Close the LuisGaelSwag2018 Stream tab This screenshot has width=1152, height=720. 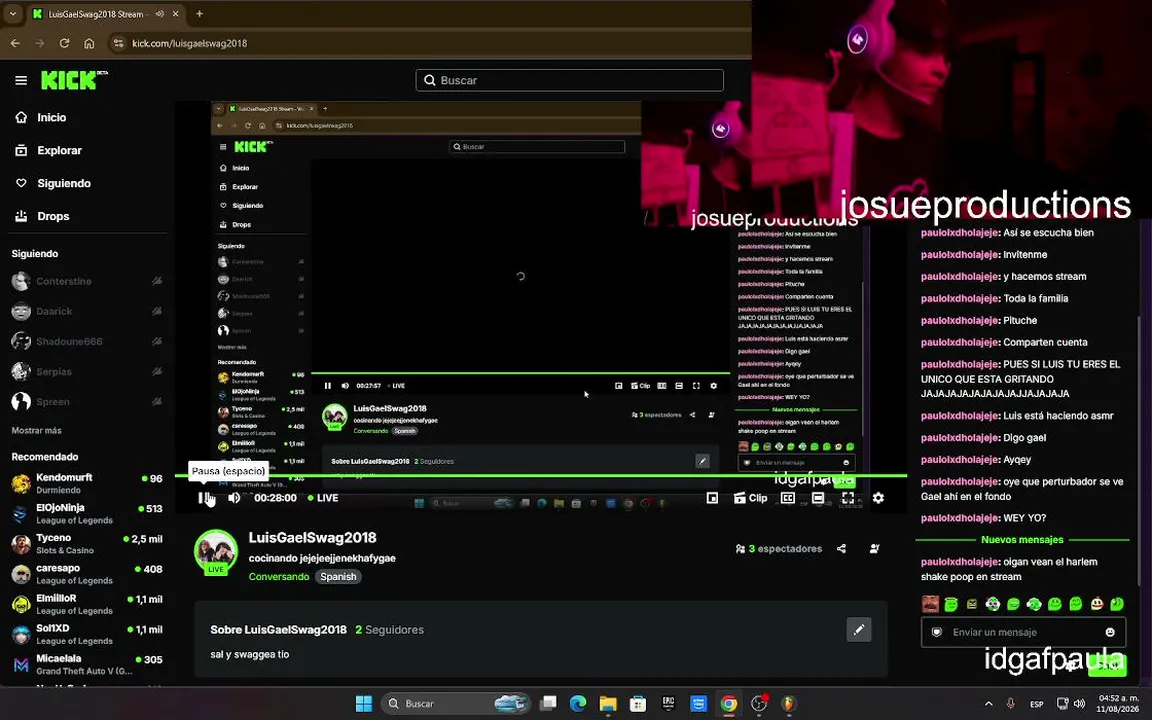coord(176,14)
